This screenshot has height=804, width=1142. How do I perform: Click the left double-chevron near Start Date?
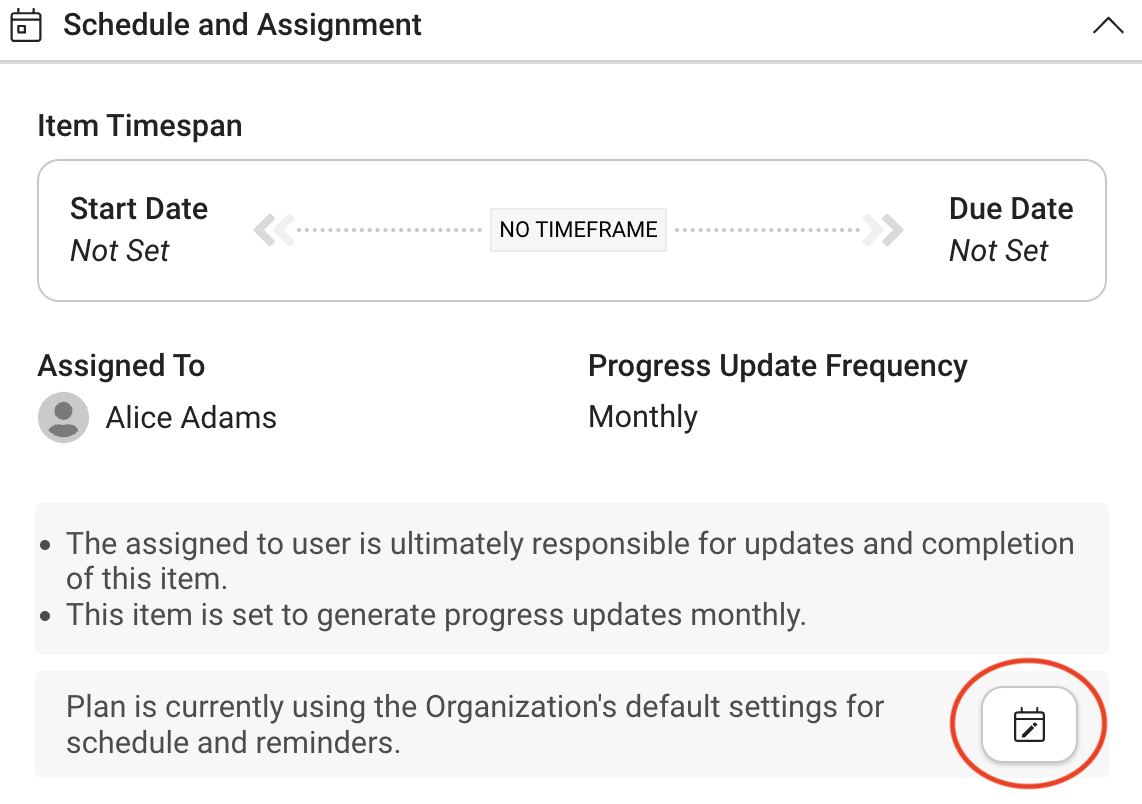272,229
